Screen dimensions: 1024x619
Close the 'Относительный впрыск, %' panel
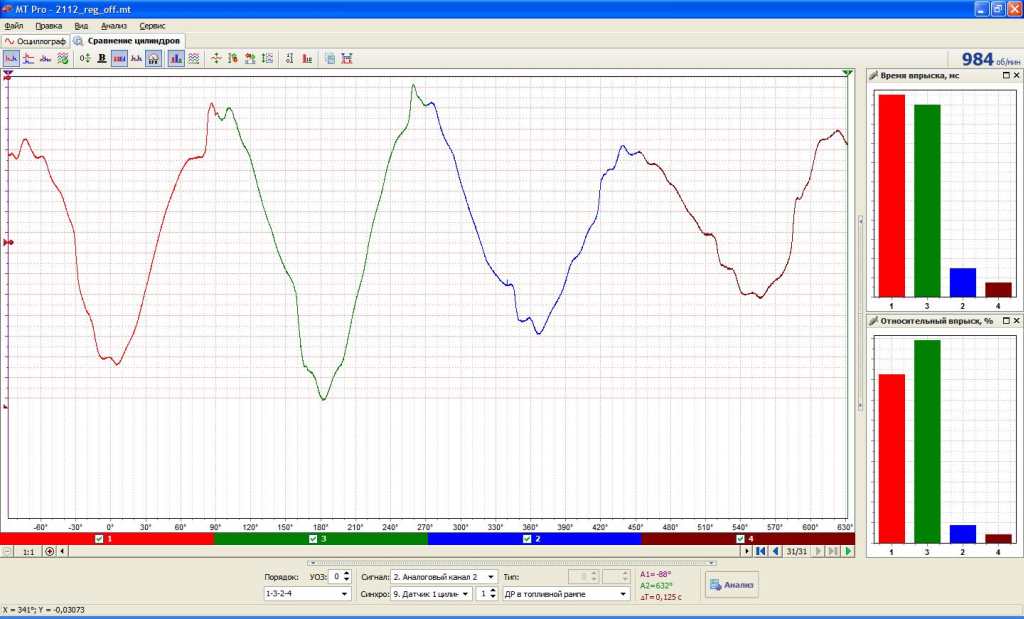tap(1016, 321)
